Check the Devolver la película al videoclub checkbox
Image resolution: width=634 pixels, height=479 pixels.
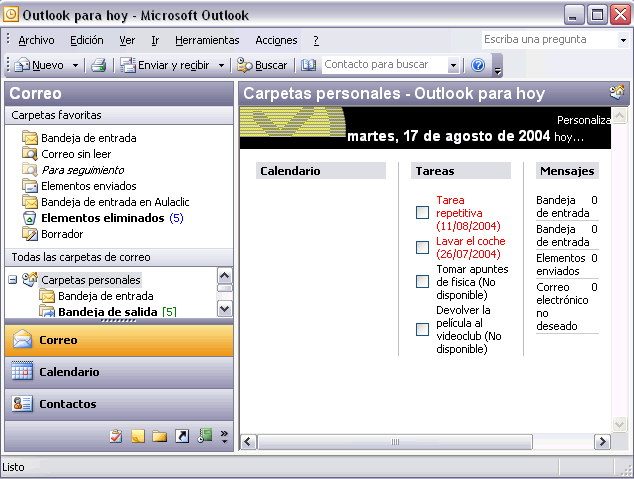423,329
